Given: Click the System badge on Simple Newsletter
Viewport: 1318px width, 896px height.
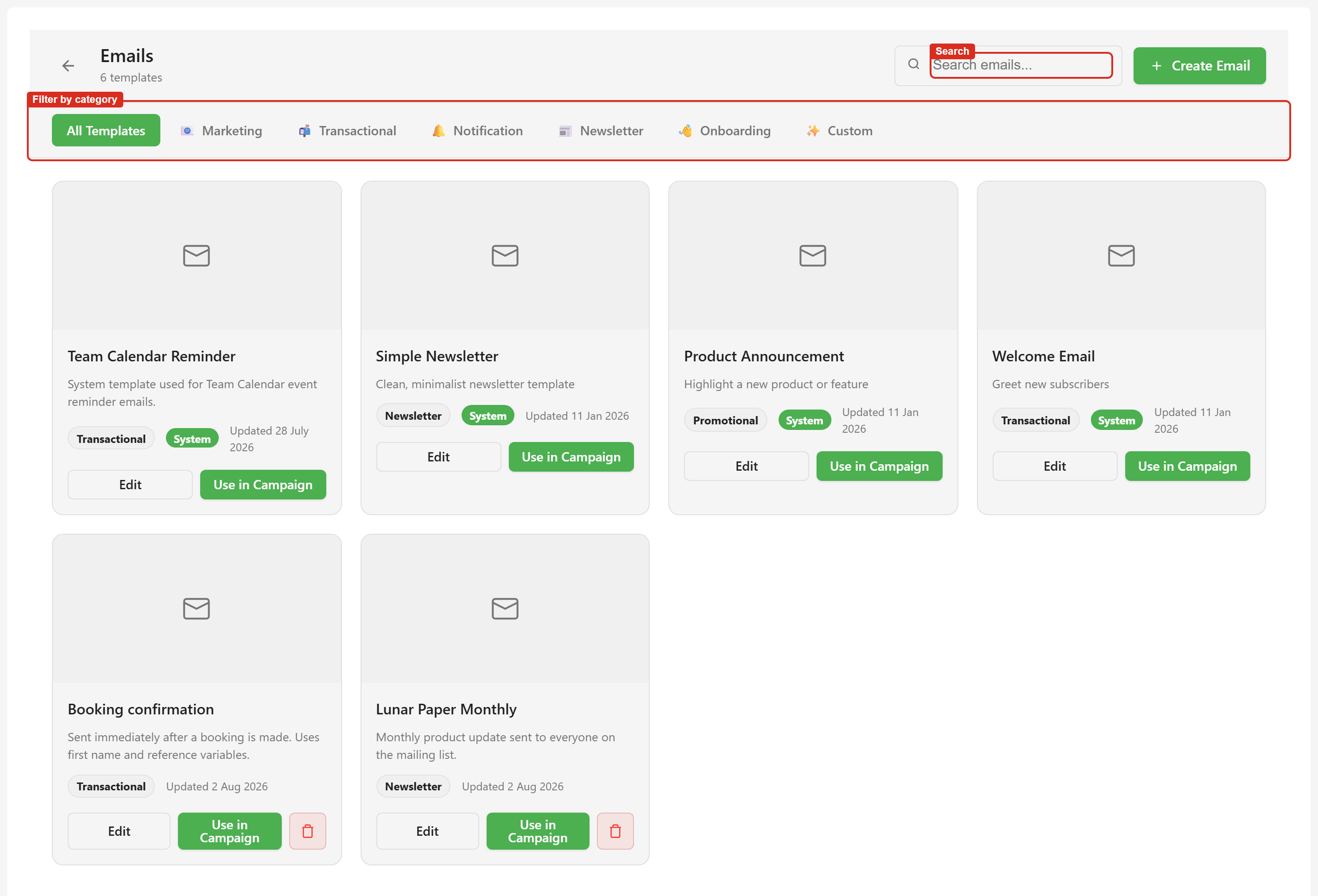Looking at the screenshot, I should click(488, 416).
